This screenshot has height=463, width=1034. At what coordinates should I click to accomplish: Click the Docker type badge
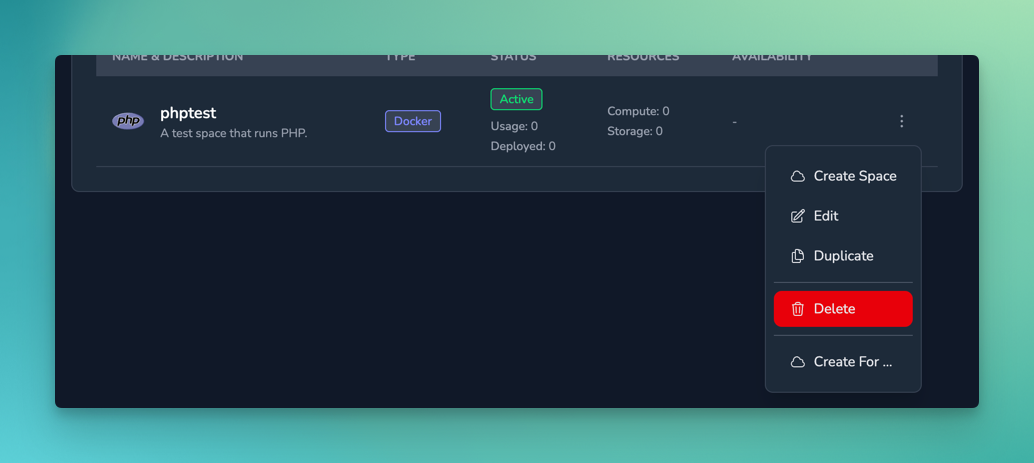(x=413, y=121)
